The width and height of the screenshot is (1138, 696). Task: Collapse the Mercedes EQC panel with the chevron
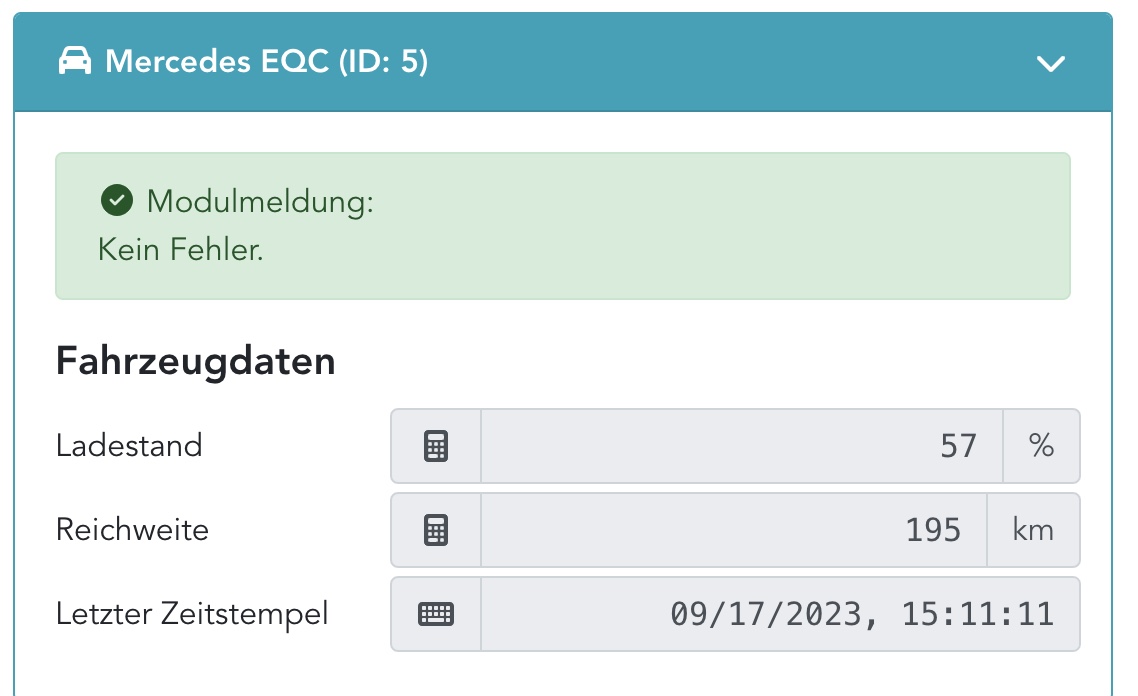[x=1051, y=64]
